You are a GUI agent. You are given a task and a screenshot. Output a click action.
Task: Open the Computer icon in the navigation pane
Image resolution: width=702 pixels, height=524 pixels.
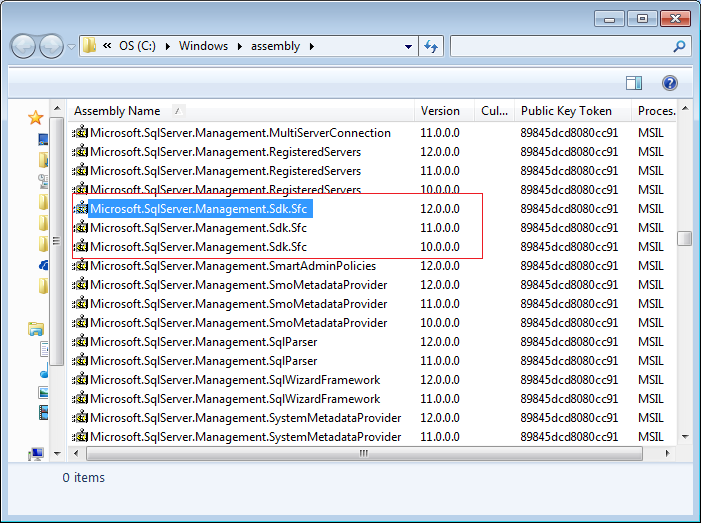[x=36, y=454]
